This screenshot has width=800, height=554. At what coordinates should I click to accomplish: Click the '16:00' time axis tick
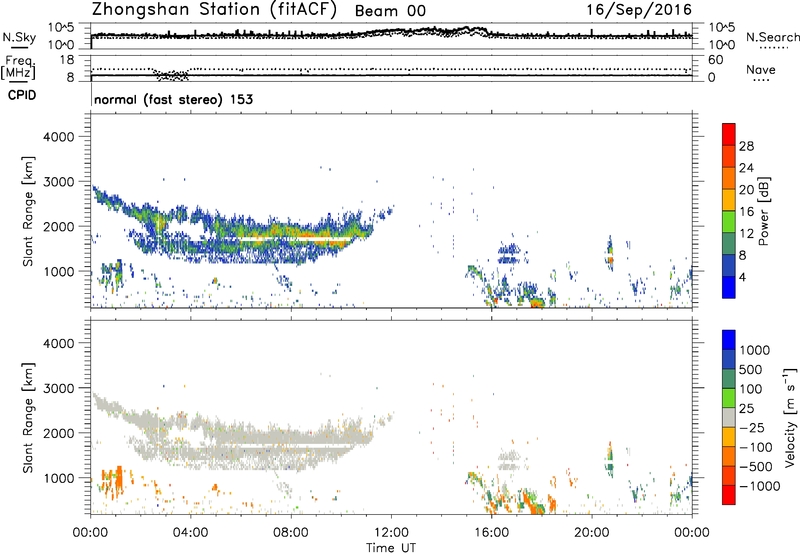[x=491, y=533]
